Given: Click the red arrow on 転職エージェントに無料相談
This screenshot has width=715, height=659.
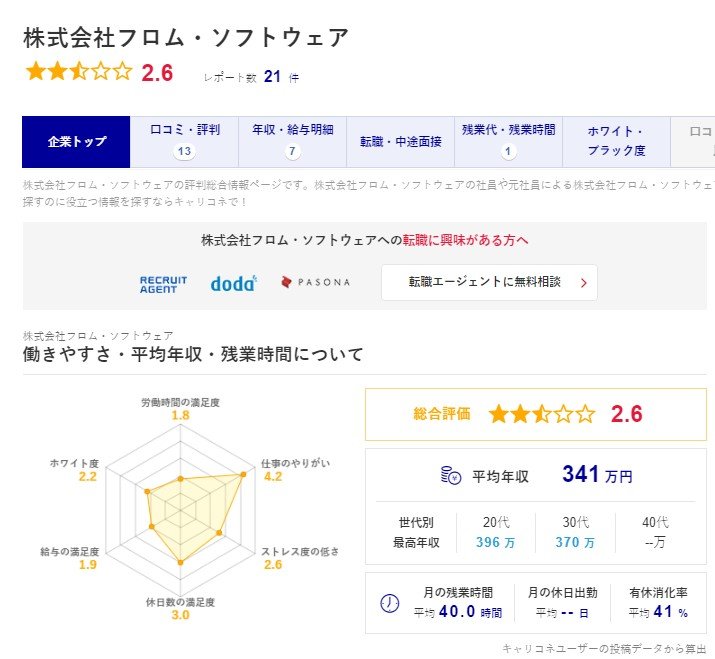Looking at the screenshot, I should click(x=582, y=283).
